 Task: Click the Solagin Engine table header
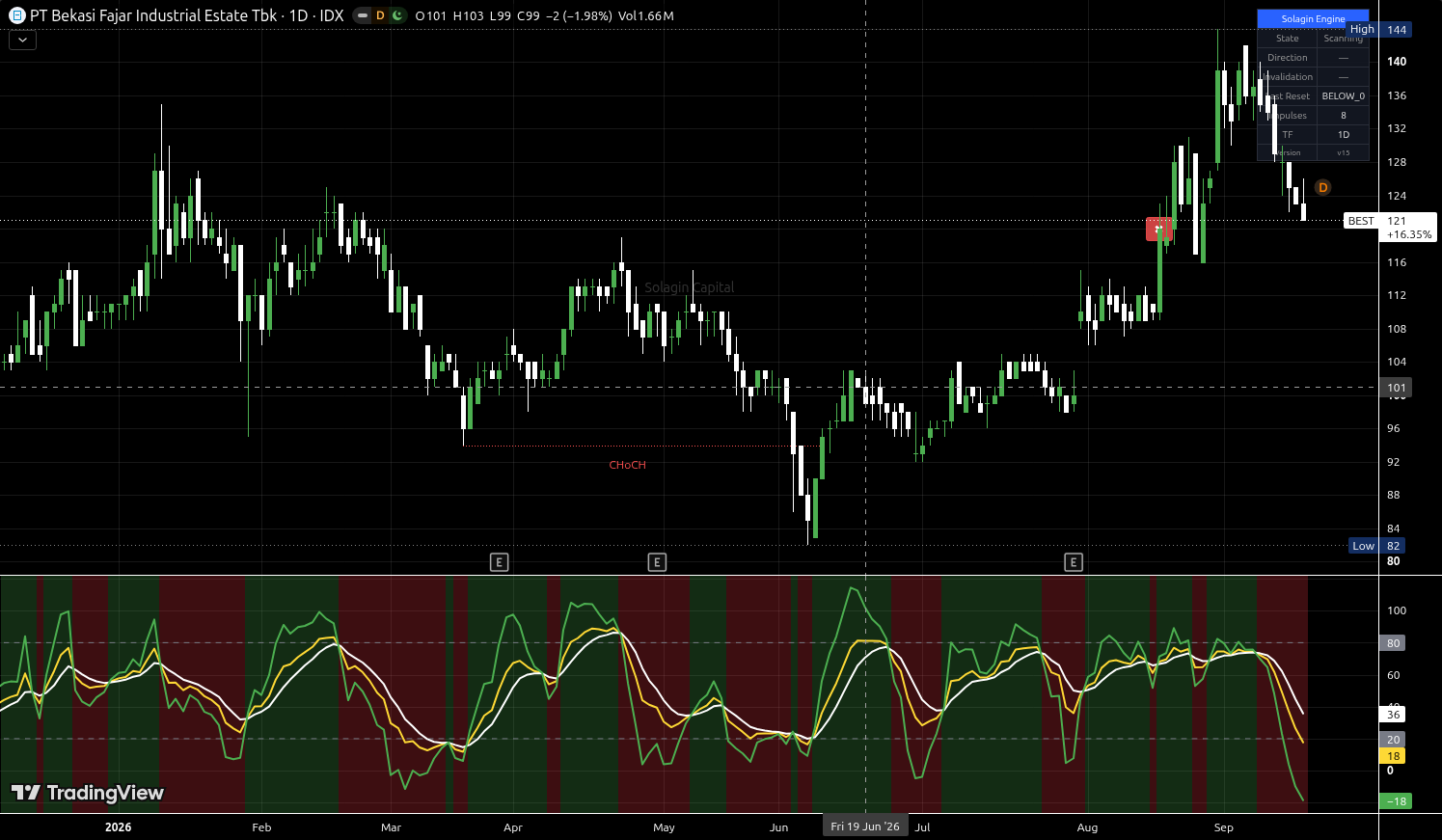coord(1313,18)
